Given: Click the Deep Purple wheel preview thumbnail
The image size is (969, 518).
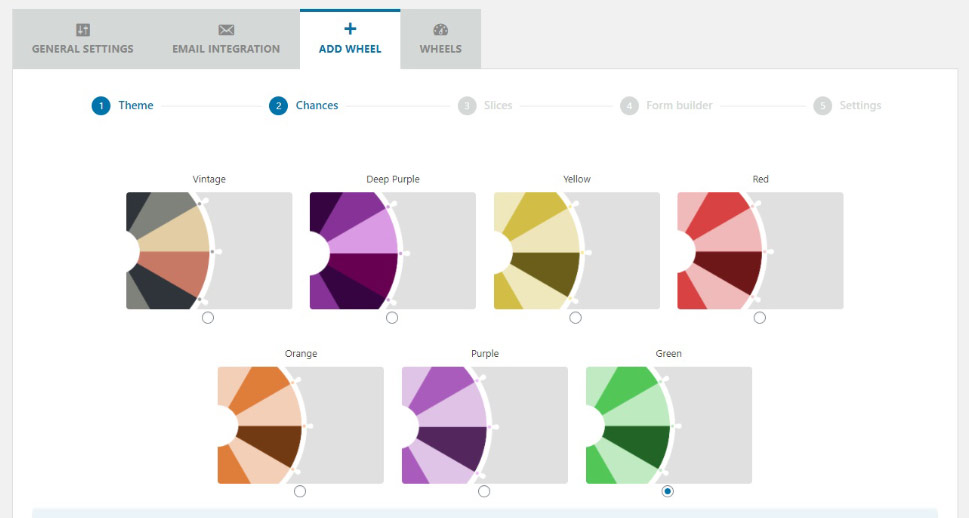Looking at the screenshot, I should [392, 250].
